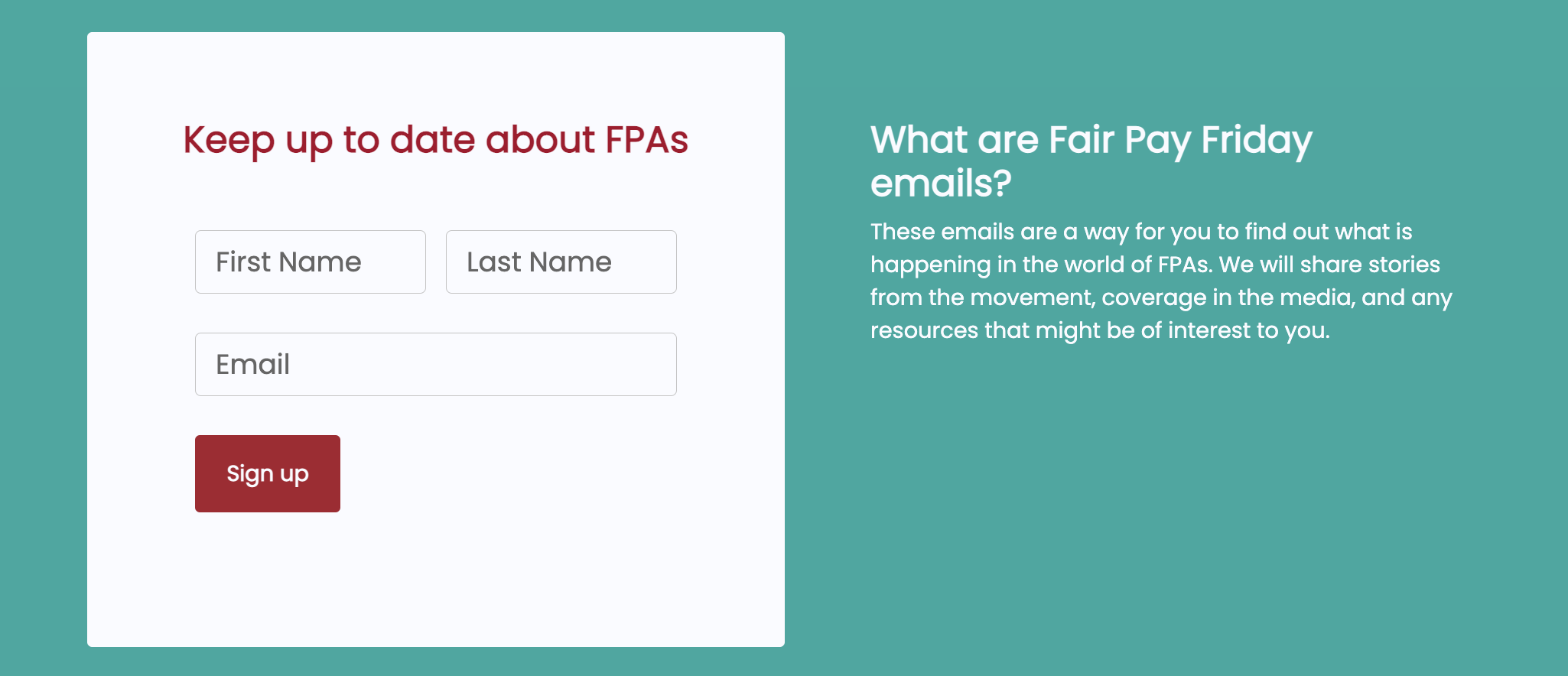
Task: Click the blank white area below Sign up
Action: coord(435,581)
